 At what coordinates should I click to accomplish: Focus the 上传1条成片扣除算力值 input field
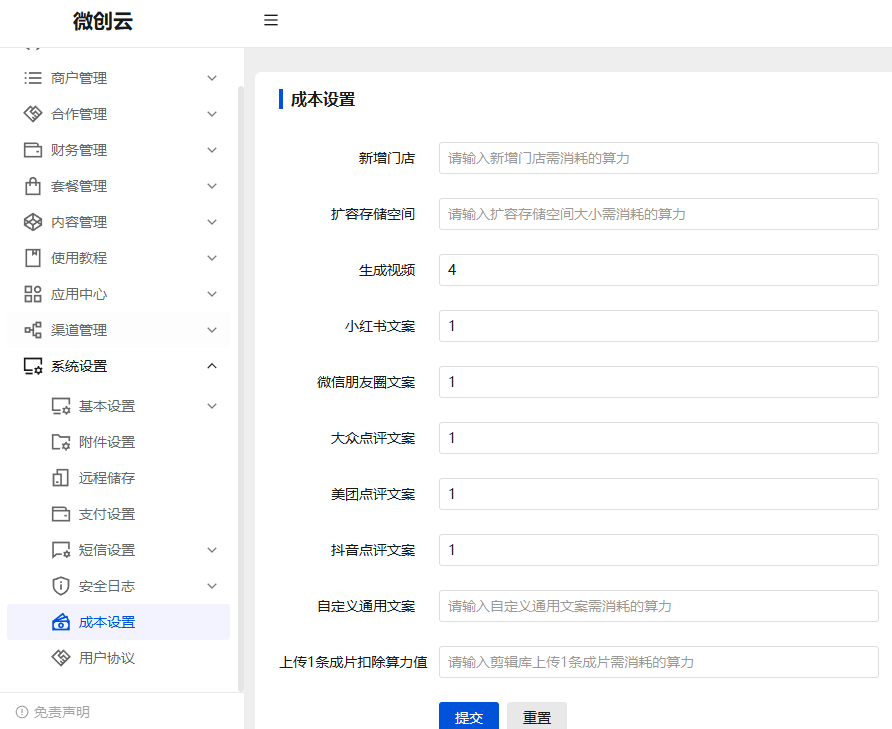pos(659,662)
